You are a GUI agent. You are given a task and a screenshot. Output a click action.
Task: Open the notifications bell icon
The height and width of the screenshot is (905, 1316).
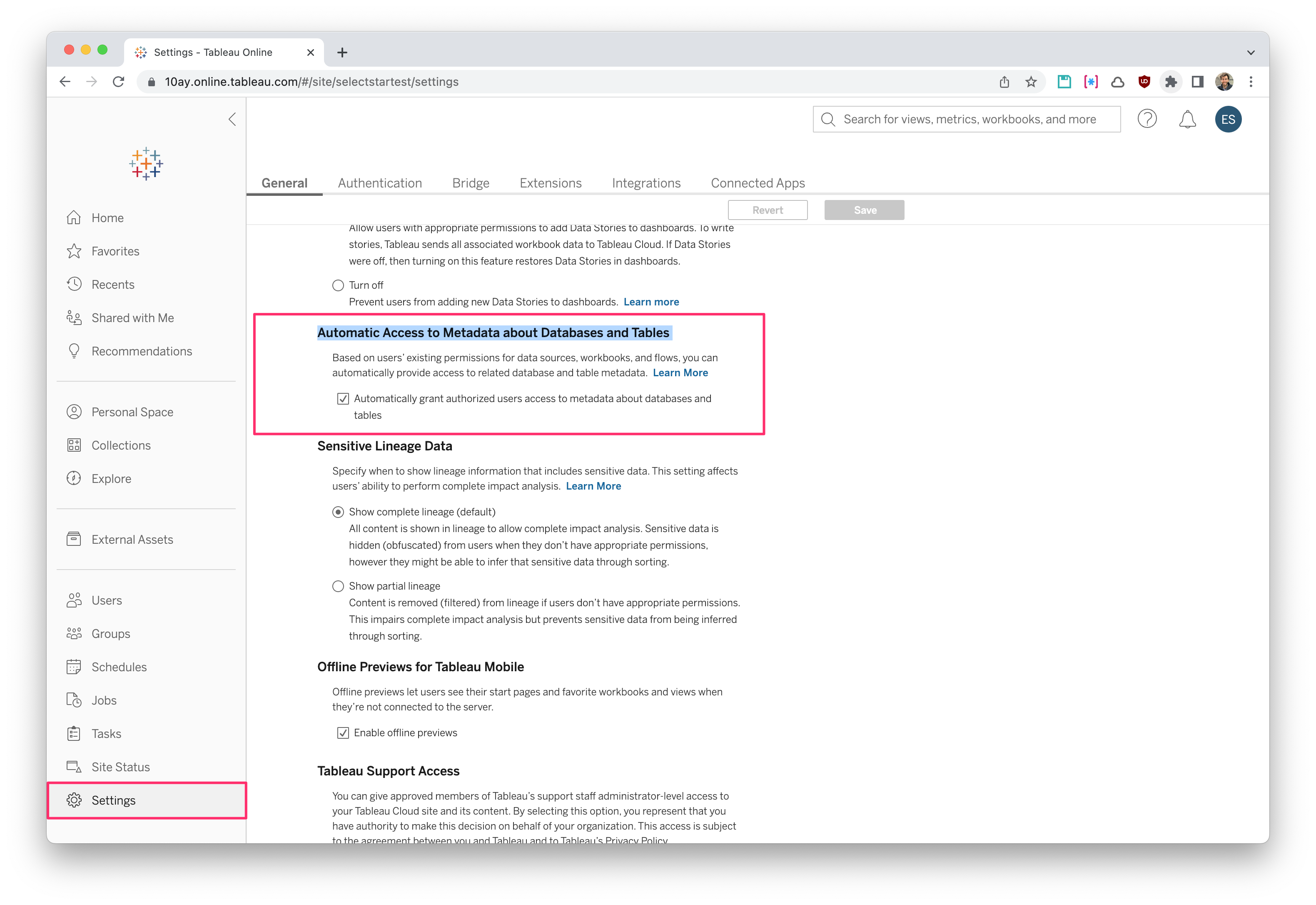pos(1187,120)
